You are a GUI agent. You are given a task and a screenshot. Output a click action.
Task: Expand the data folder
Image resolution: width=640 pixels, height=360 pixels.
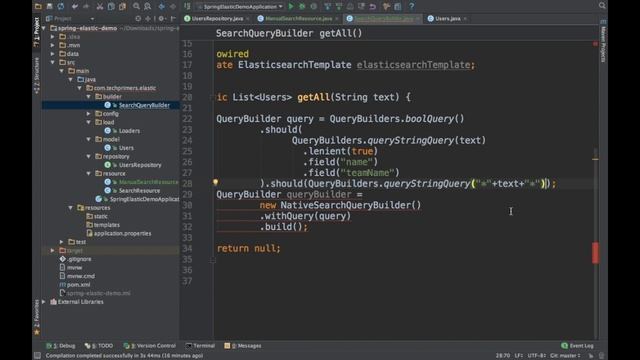[53, 54]
